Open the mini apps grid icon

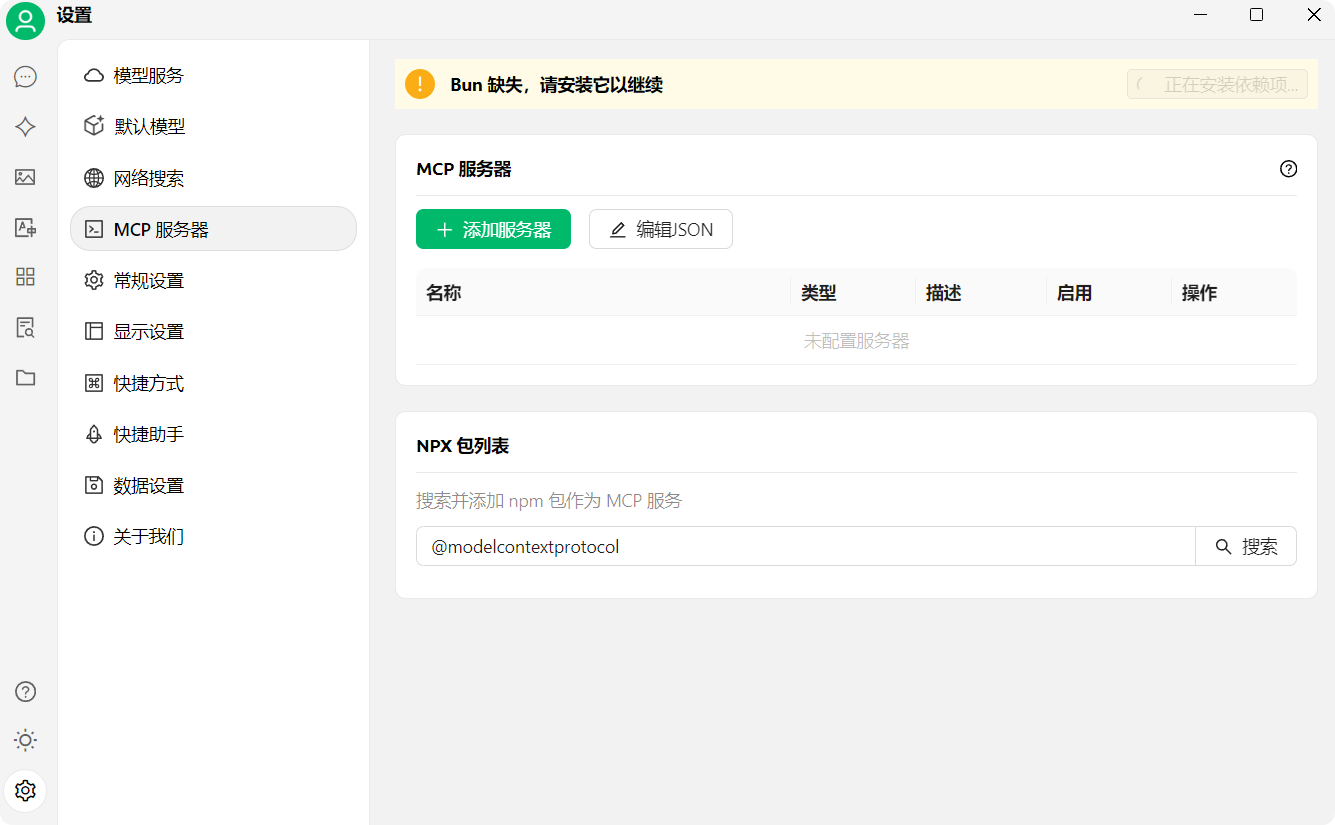[25, 277]
